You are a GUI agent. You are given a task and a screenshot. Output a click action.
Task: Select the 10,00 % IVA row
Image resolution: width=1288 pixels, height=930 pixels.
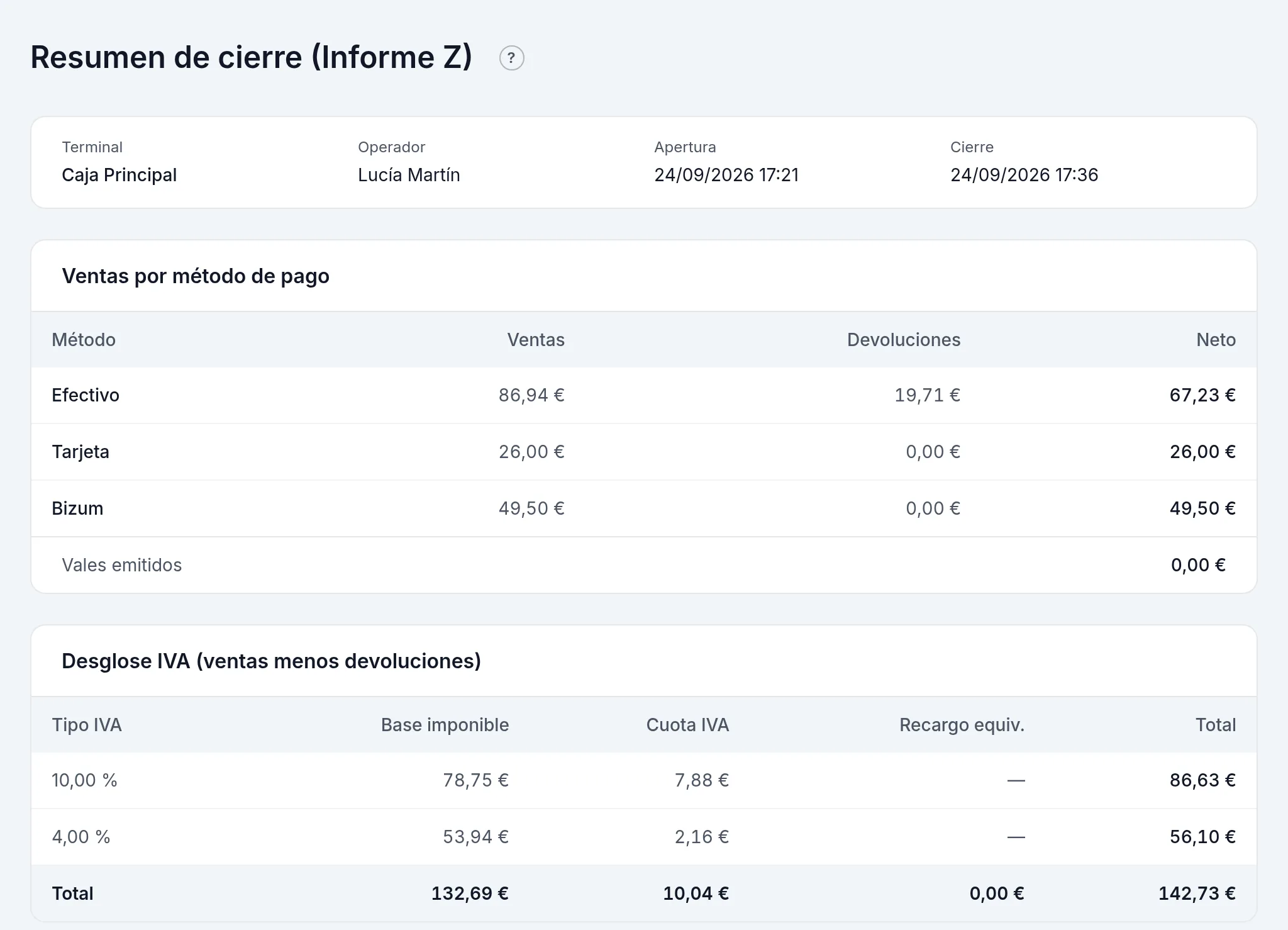(644, 780)
